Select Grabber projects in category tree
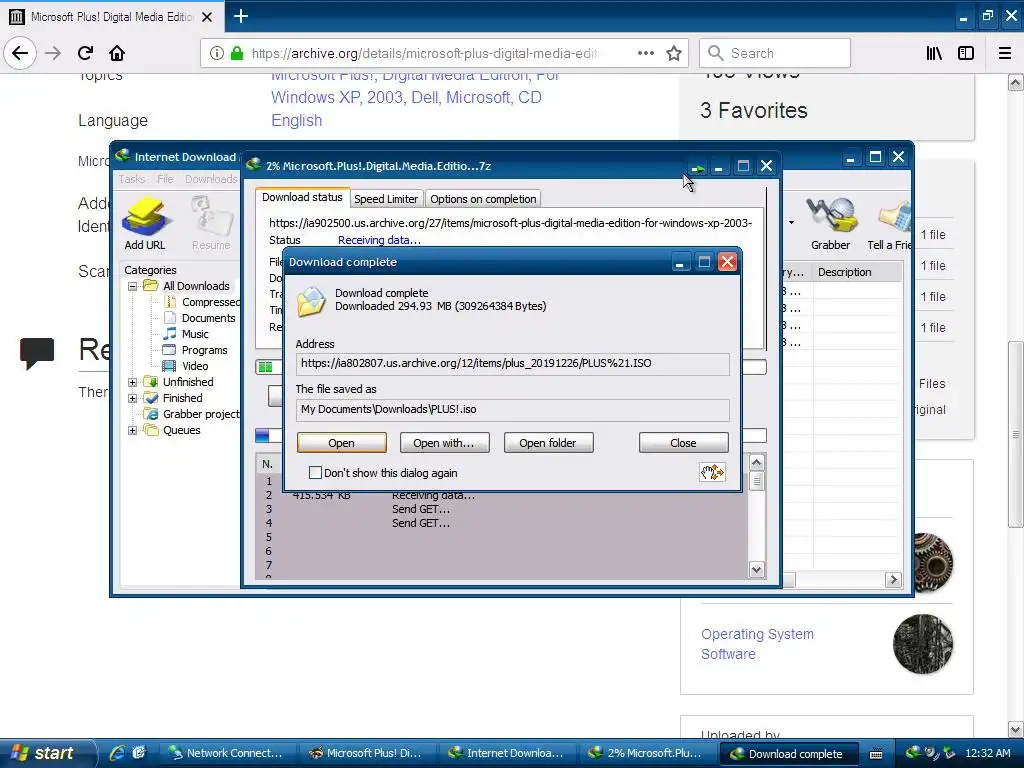The image size is (1024, 768). (193, 414)
